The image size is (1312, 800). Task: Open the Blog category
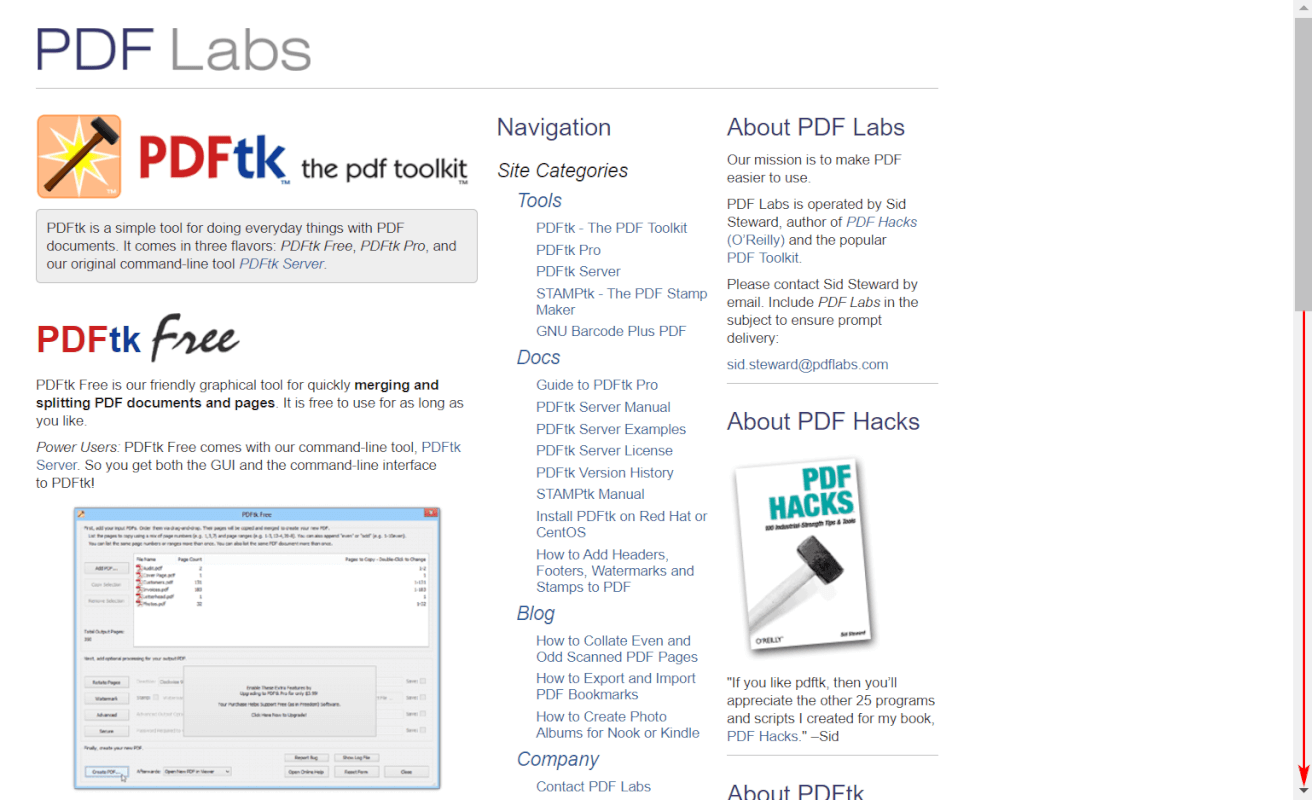[535, 614]
